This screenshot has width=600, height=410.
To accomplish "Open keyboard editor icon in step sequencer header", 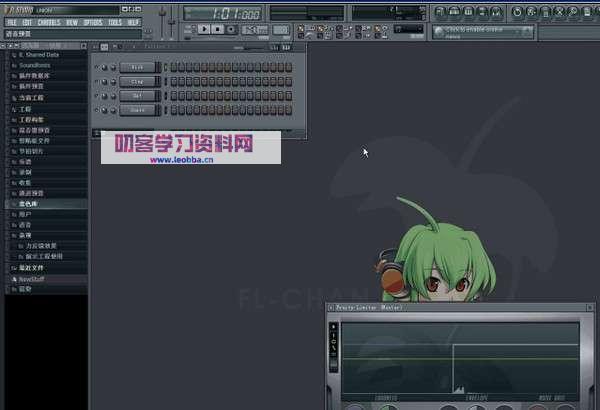I will click(x=286, y=47).
